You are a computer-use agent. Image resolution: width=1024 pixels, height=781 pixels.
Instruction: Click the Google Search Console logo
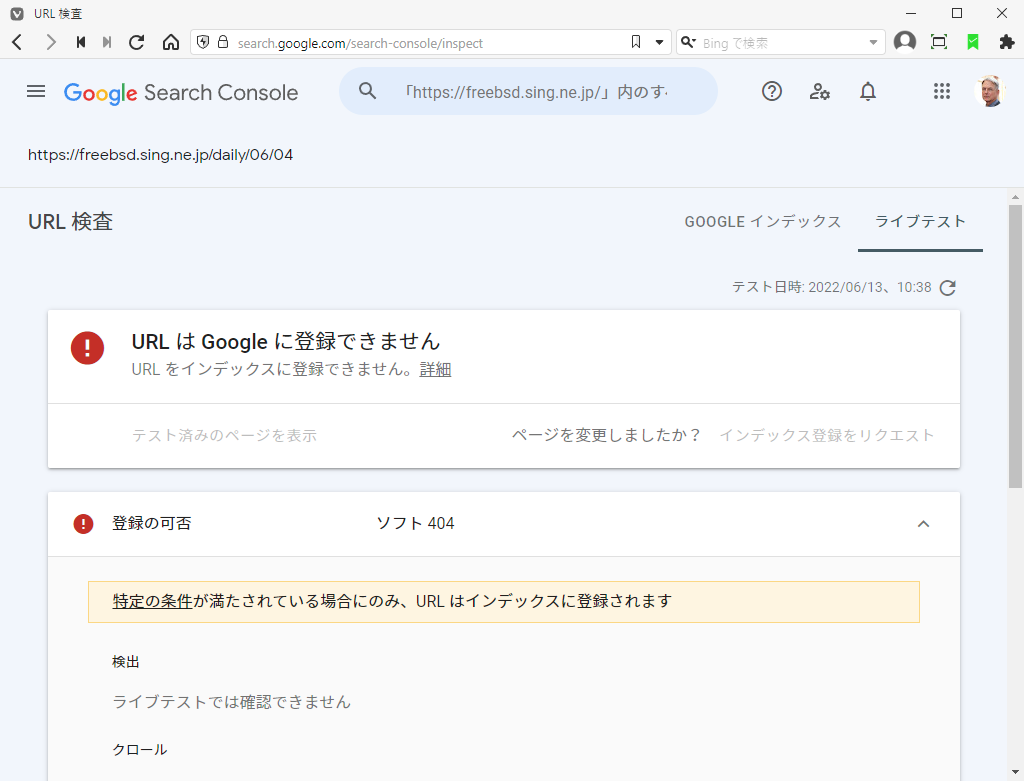(181, 93)
